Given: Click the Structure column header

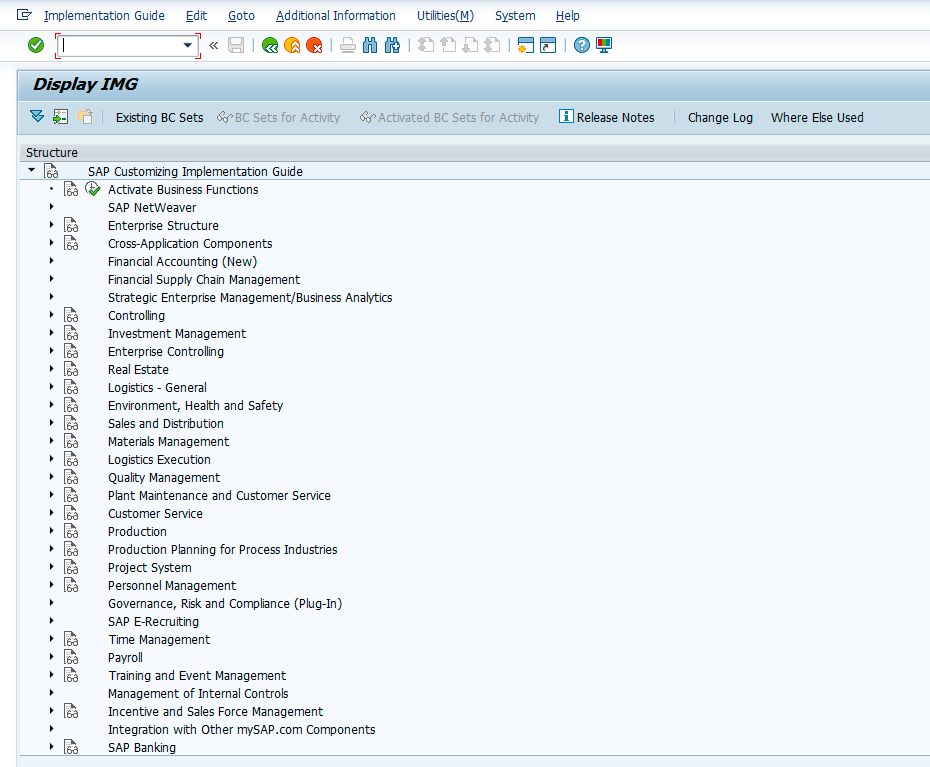Looking at the screenshot, I should click(474, 152).
